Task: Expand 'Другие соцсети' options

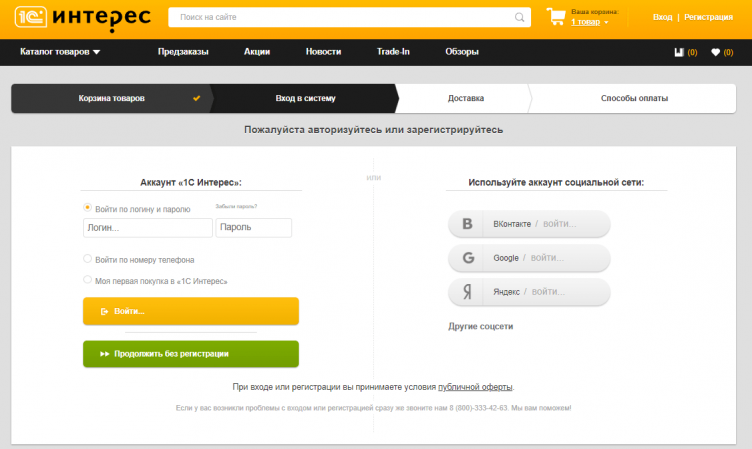Action: click(x=480, y=326)
